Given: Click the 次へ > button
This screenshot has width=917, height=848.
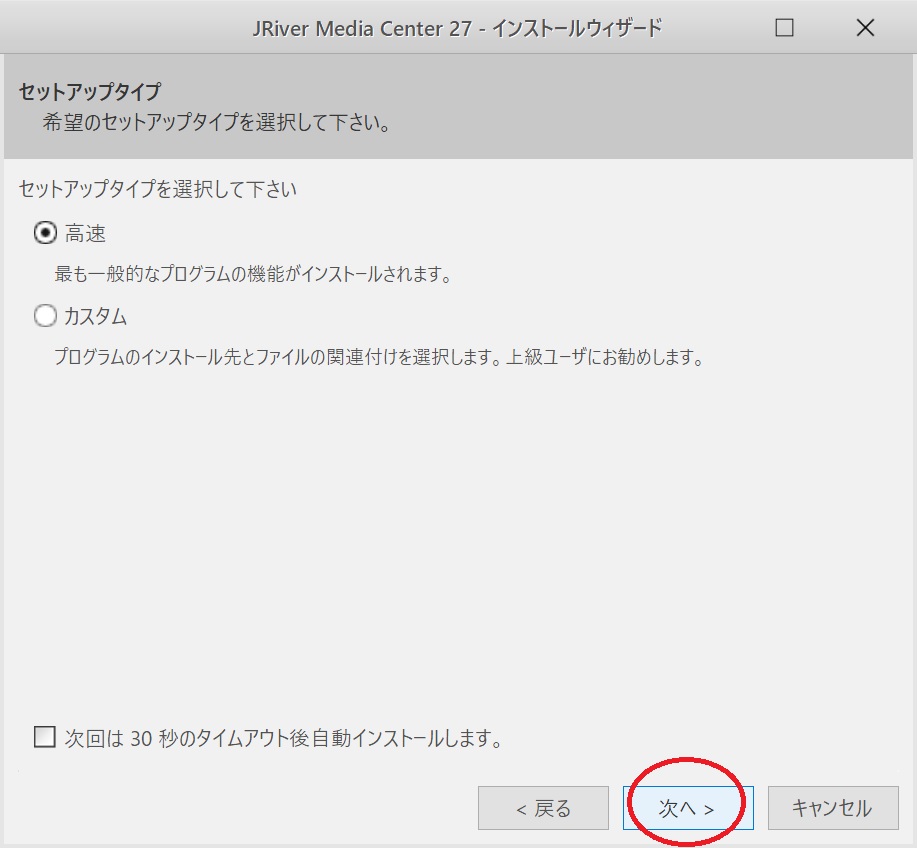Looking at the screenshot, I should tap(688, 808).
